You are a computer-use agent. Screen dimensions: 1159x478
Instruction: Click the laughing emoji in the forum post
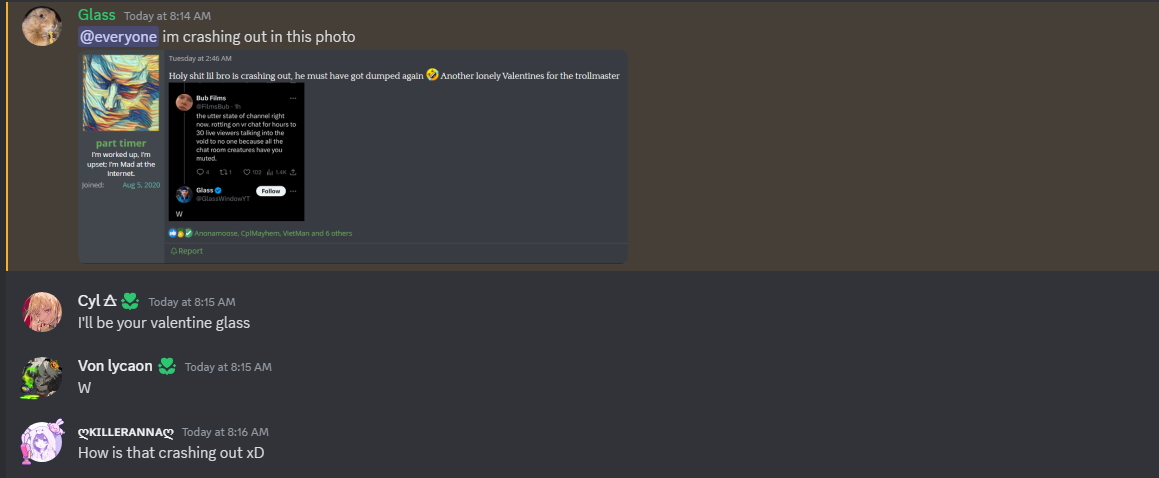pos(432,75)
